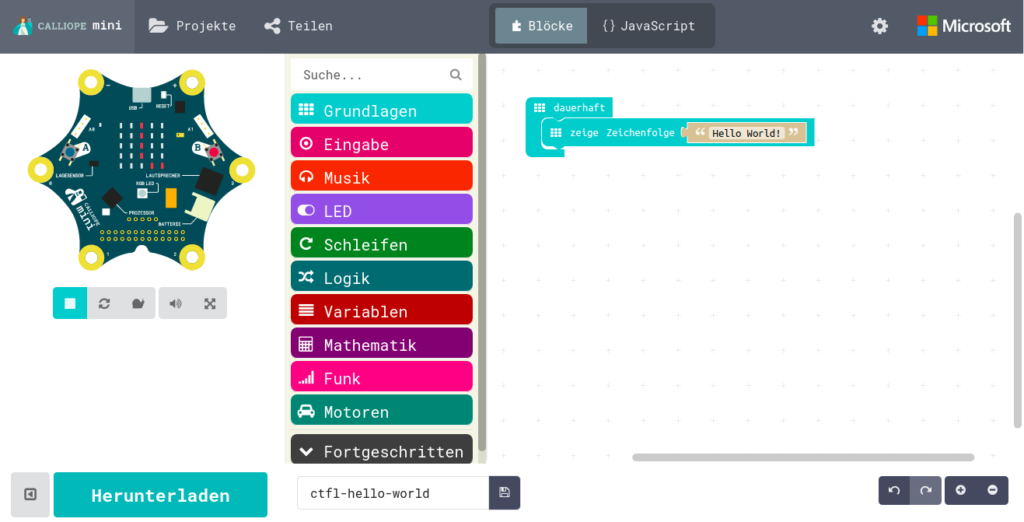Redo the last undone change
1024x522 pixels.
pyautogui.click(x=926, y=491)
